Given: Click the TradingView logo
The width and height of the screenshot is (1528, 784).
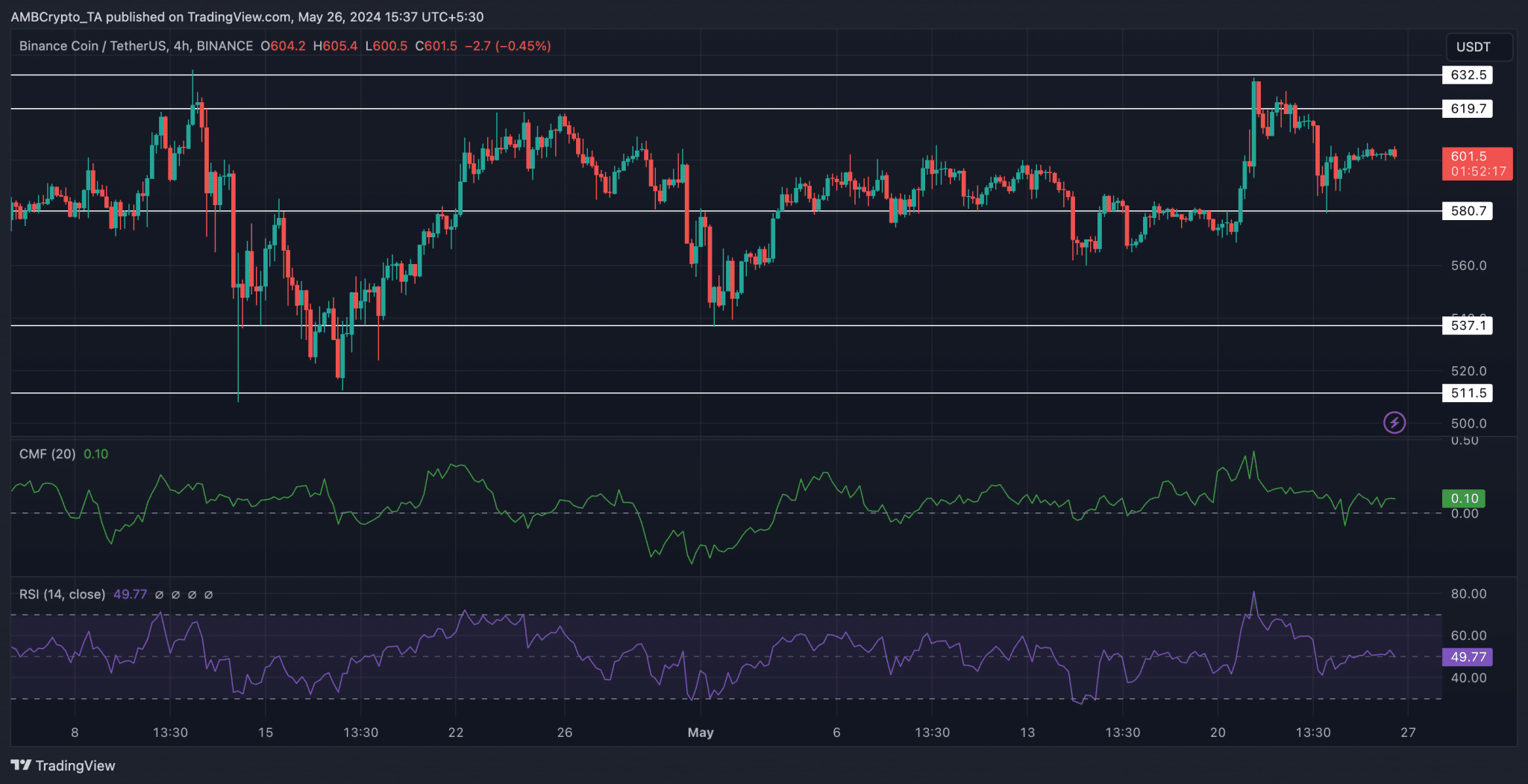Looking at the screenshot, I should (63, 765).
